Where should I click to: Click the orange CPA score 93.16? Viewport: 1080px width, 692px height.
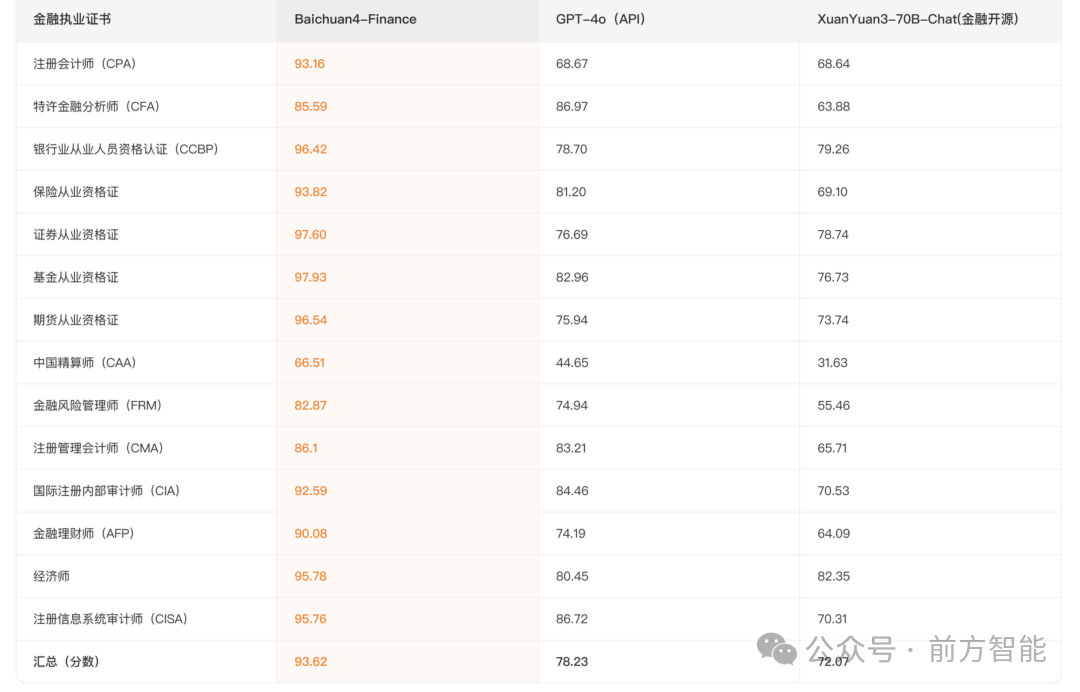coord(309,63)
